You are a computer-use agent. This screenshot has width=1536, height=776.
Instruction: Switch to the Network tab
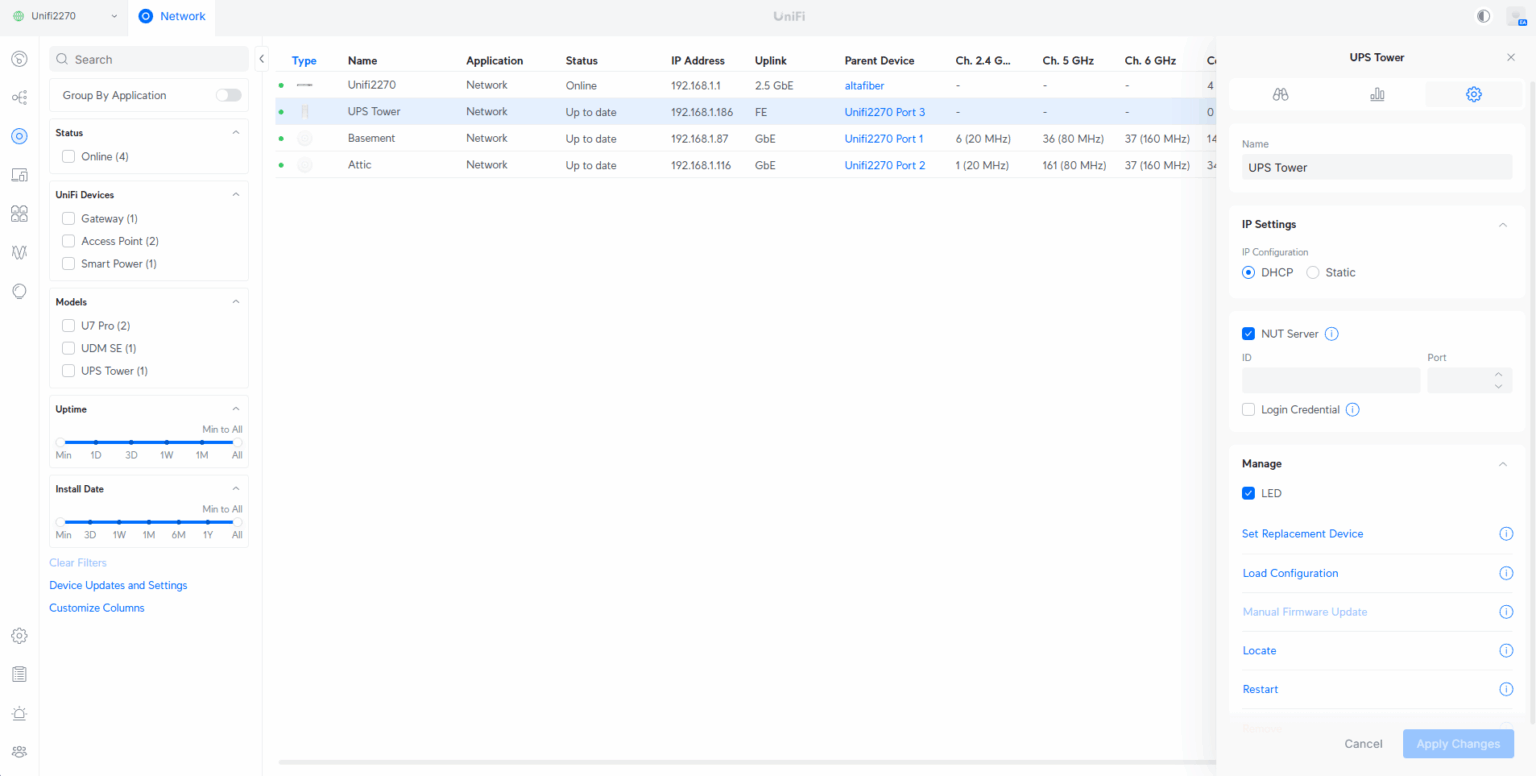172,16
